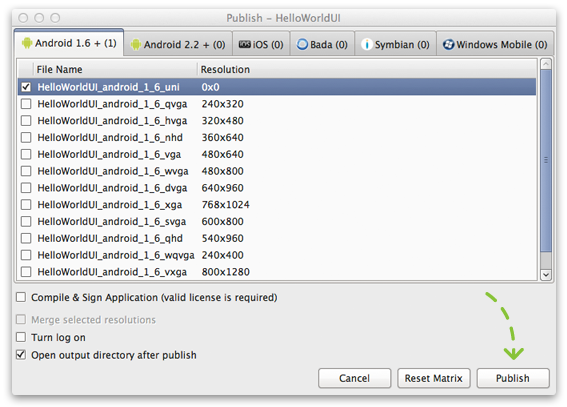This screenshot has width=567, height=407.
Task: Switch to the Bada (0) tab
Action: (322, 44)
